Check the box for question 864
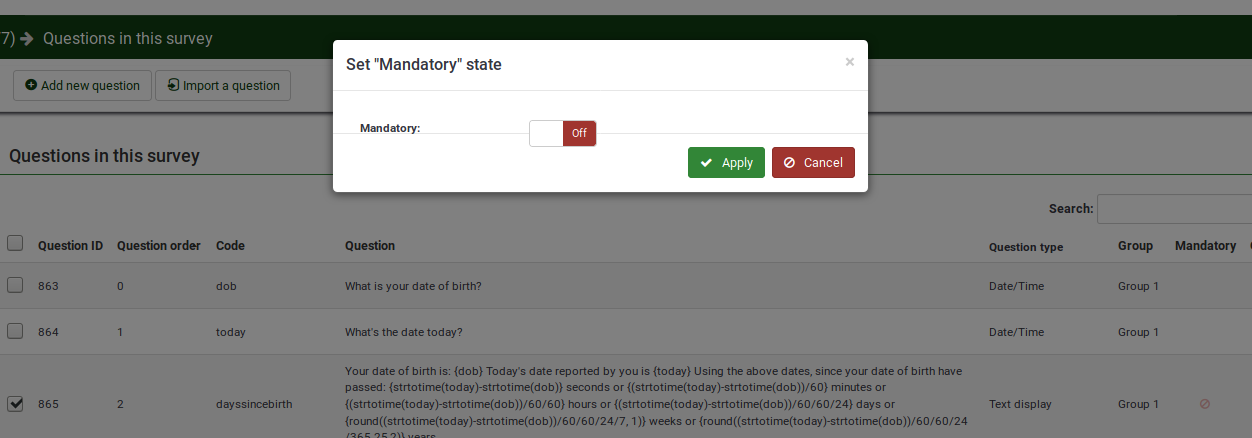Screen dimensions: 1252x438 tap(15, 331)
